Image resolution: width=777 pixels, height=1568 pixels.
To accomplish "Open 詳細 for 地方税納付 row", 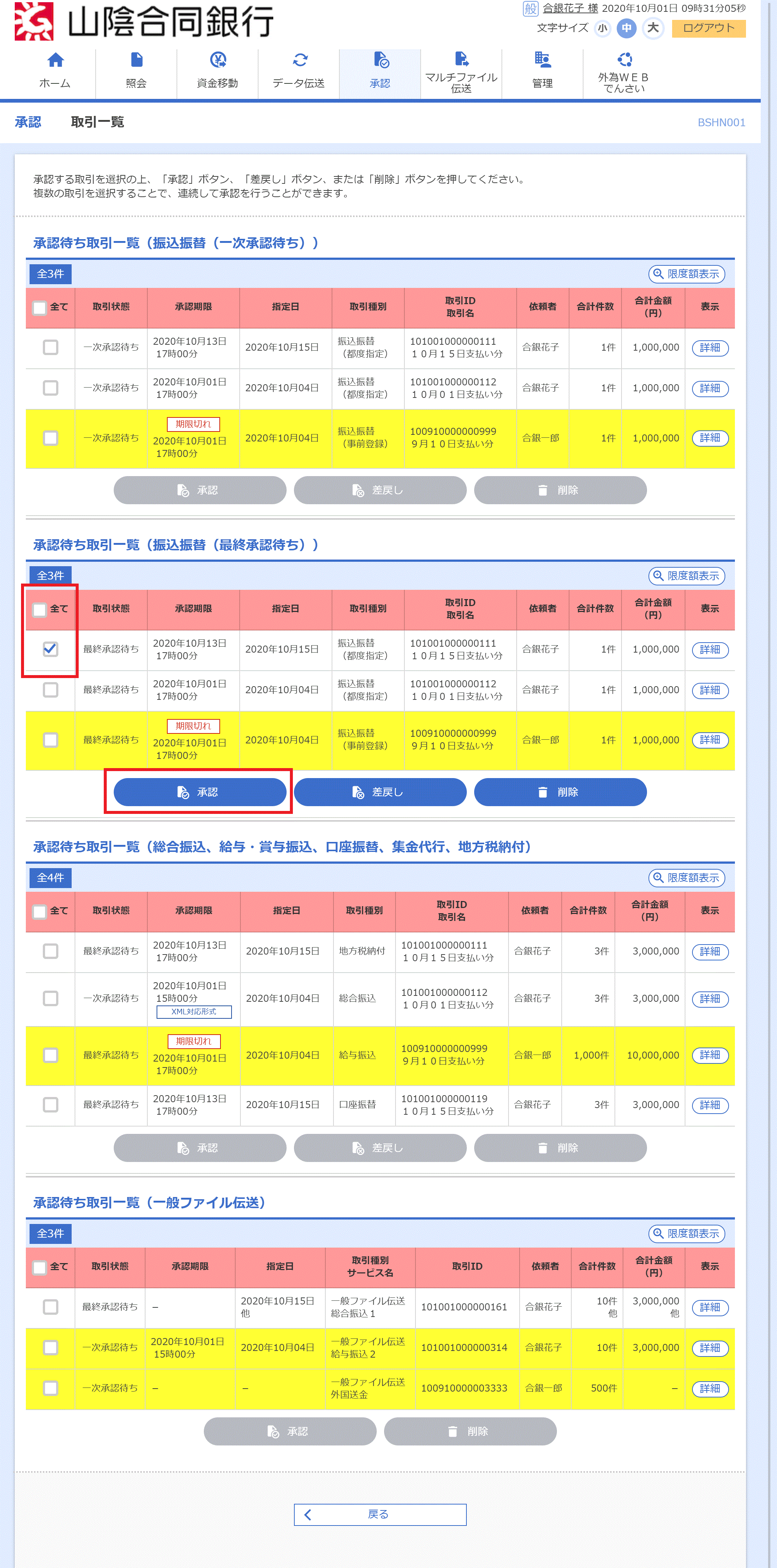I will click(710, 951).
